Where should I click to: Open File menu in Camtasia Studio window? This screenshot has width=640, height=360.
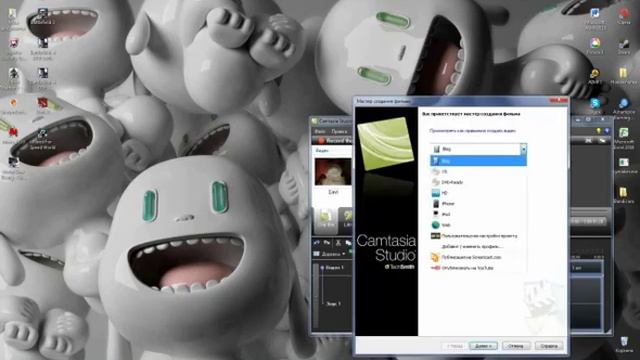click(x=320, y=131)
